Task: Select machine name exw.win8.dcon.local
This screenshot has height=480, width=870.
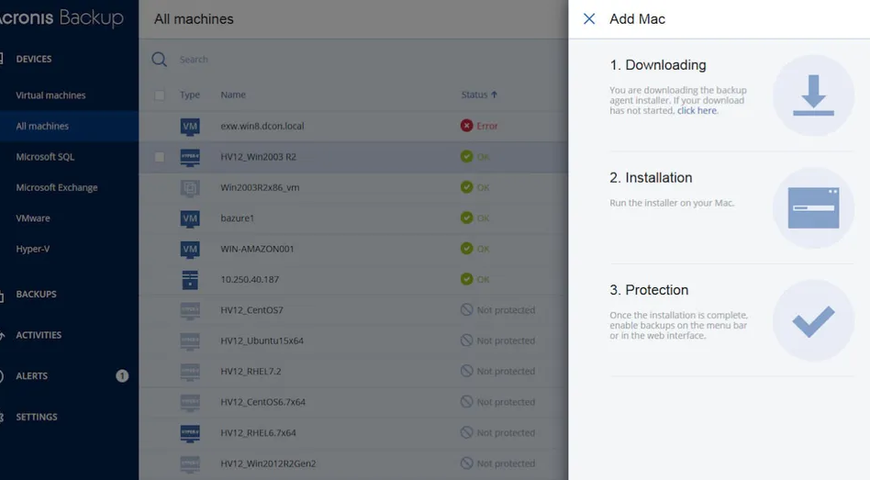Action: (262, 126)
